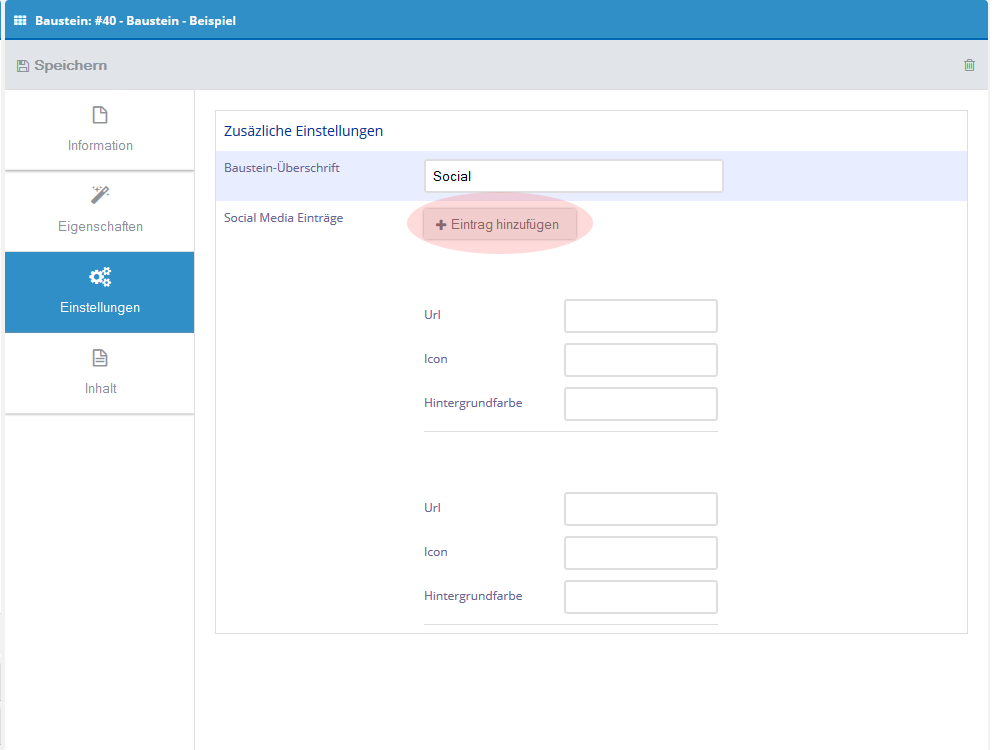
Task: Click the gears Einstellungen icon
Action: coord(100,277)
